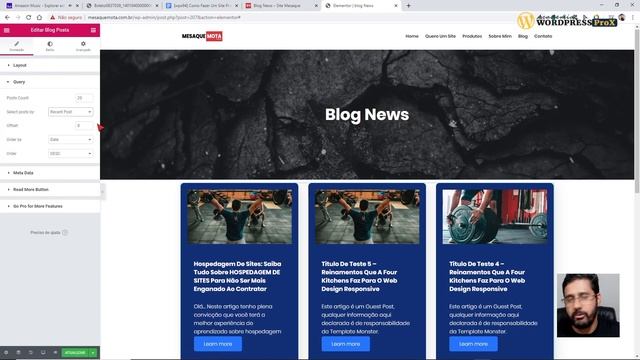The image size is (640, 360).
Task: Open the Contato menu item
Action: [x=543, y=36]
